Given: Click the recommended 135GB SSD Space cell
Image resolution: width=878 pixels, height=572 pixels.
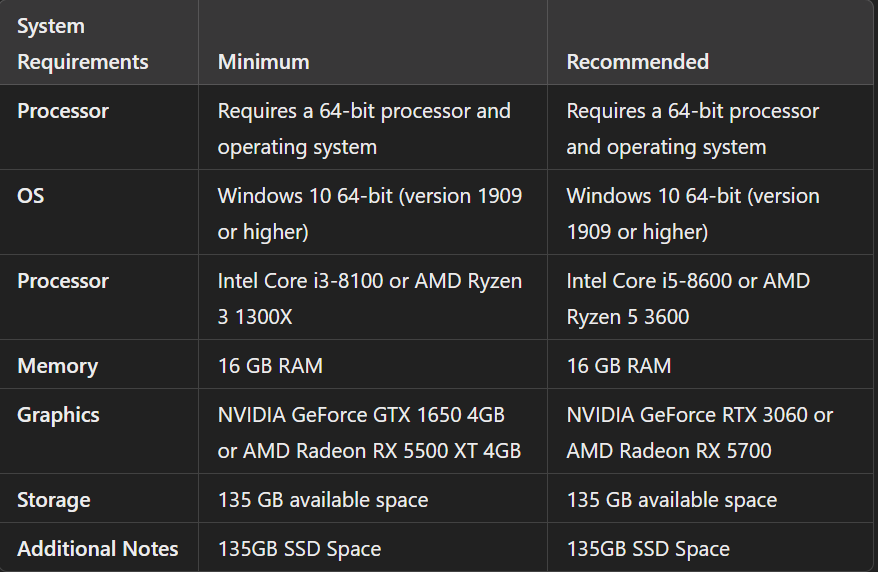Looking at the screenshot, I should coord(647,549).
